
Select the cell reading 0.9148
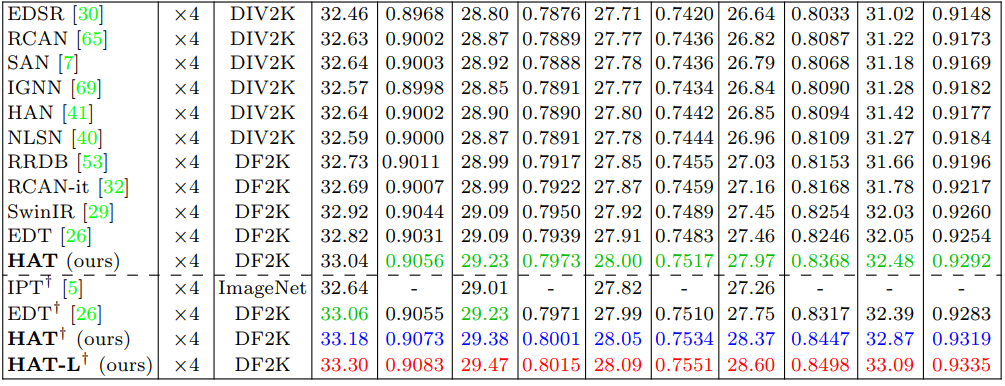tap(961, 15)
